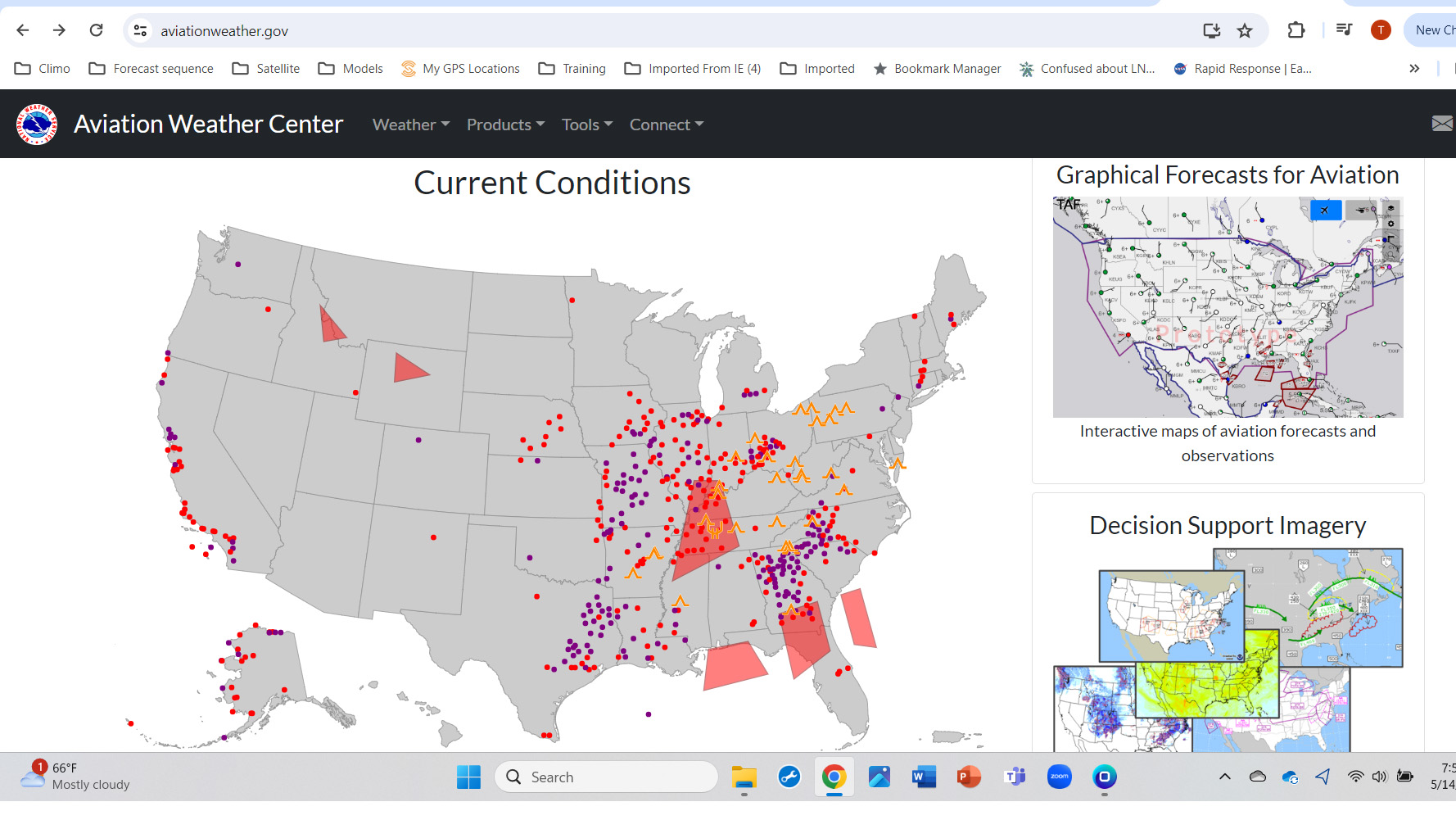Screen dimensions: 1456x820
Task: Open the Bookmark Manager bookmark
Action: click(x=938, y=69)
